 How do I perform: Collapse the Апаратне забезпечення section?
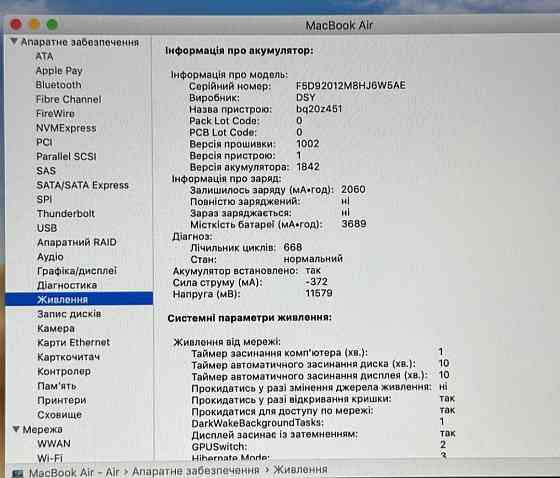pos(14,42)
